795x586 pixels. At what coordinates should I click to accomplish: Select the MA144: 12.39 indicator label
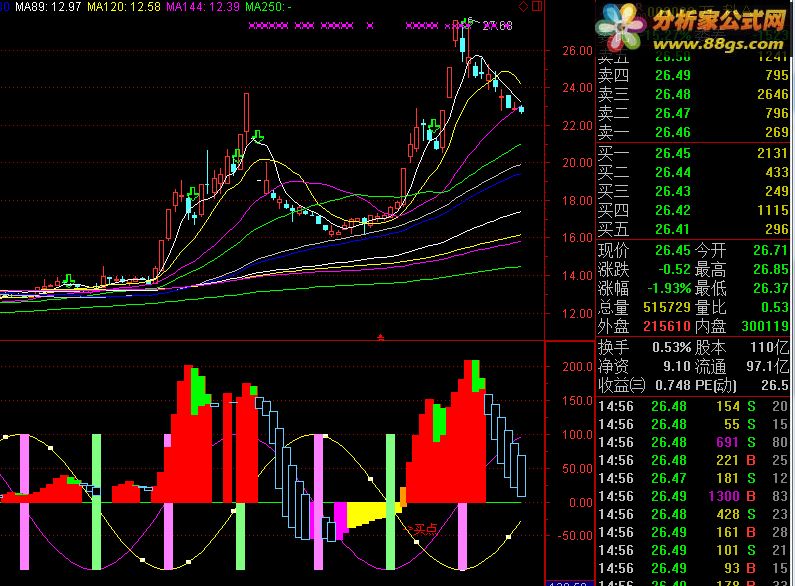(203, 7)
